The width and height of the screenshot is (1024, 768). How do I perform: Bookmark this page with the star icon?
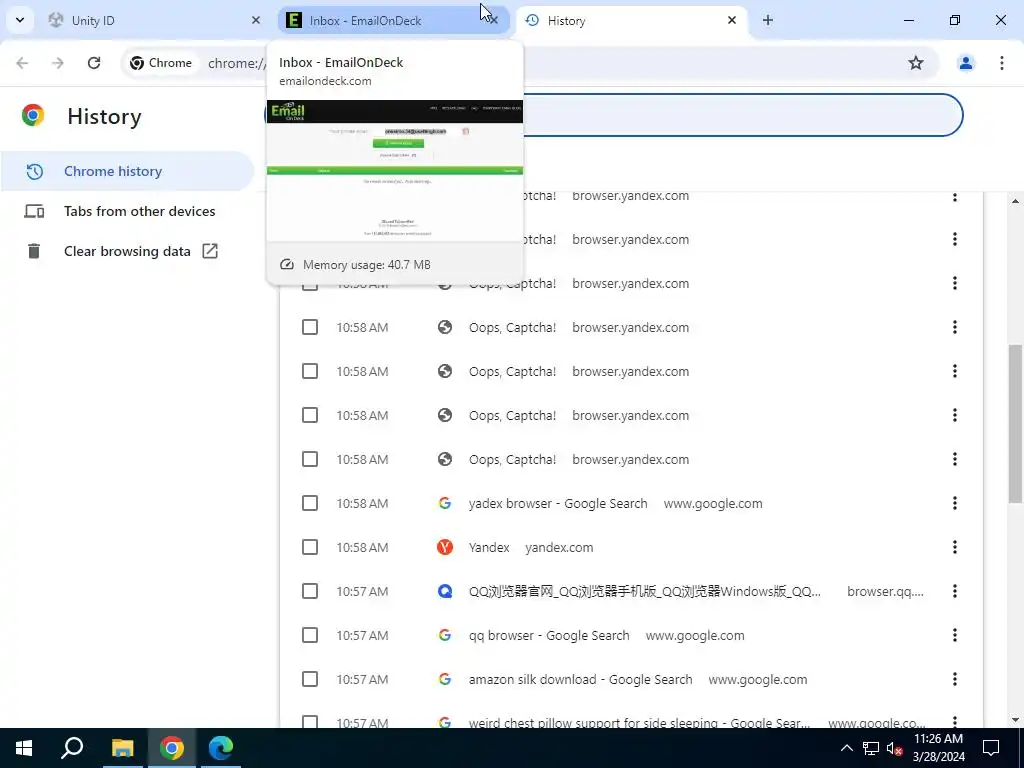[x=916, y=63]
